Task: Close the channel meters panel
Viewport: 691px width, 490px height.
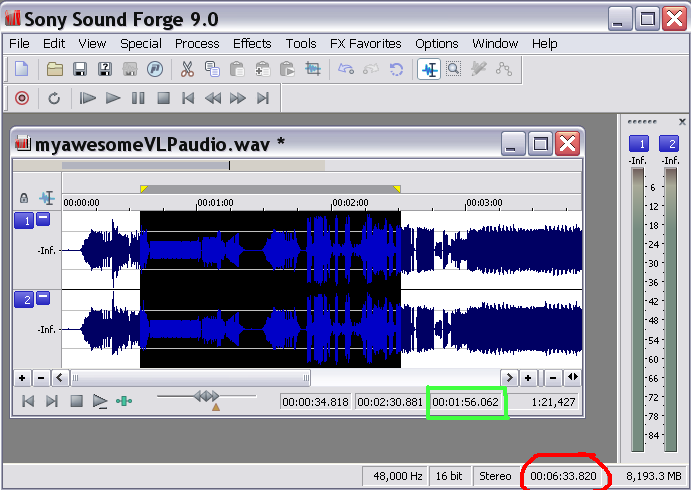Action: pos(682,122)
